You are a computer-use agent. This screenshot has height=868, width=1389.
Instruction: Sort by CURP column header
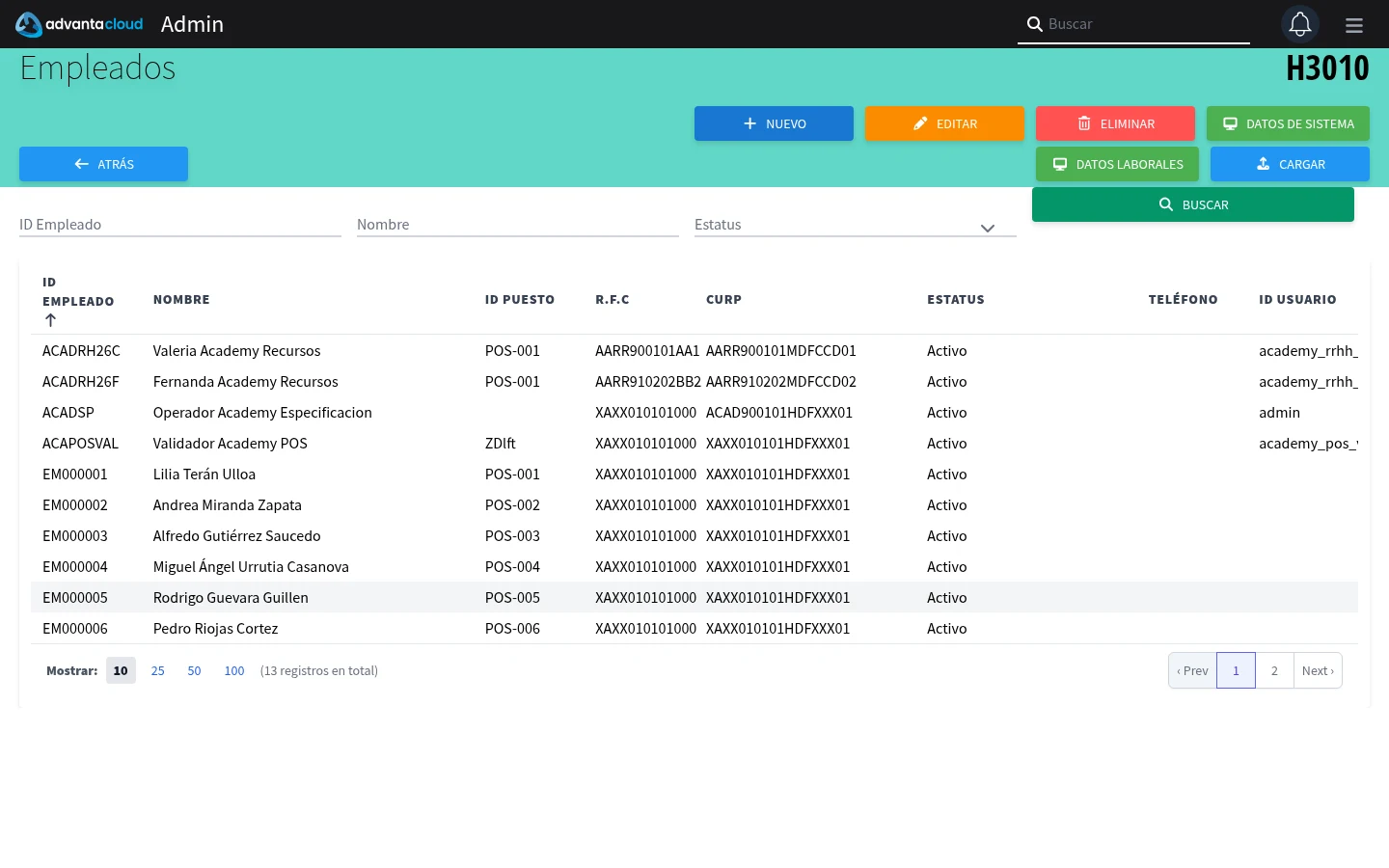pos(724,300)
